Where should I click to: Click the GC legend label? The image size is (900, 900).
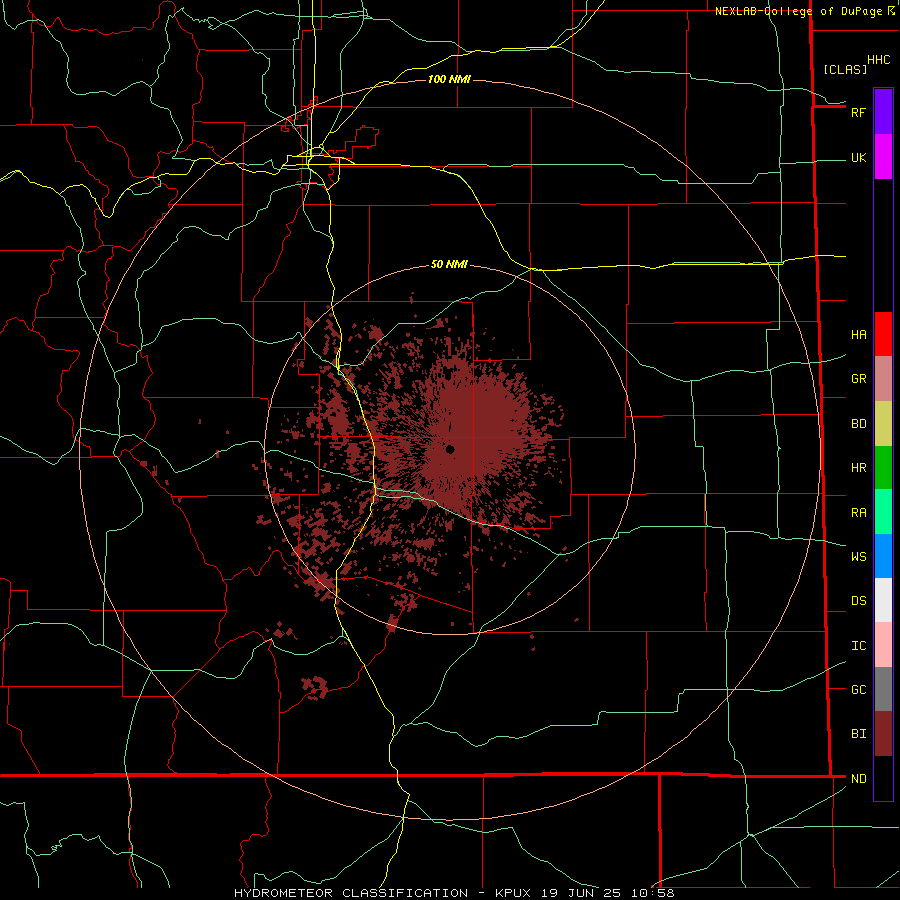click(858, 689)
